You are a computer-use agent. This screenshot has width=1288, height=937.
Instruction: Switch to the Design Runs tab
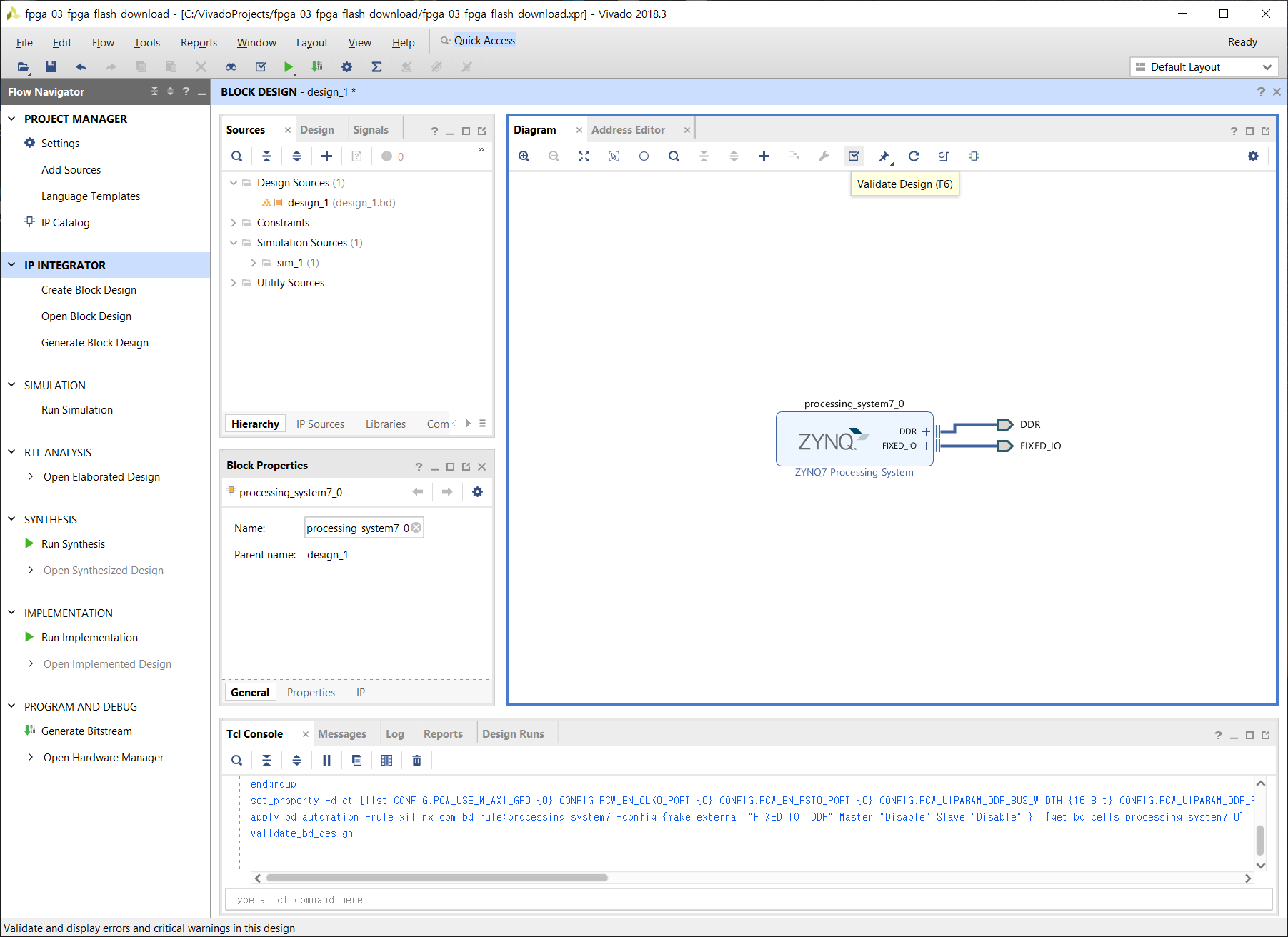point(513,734)
